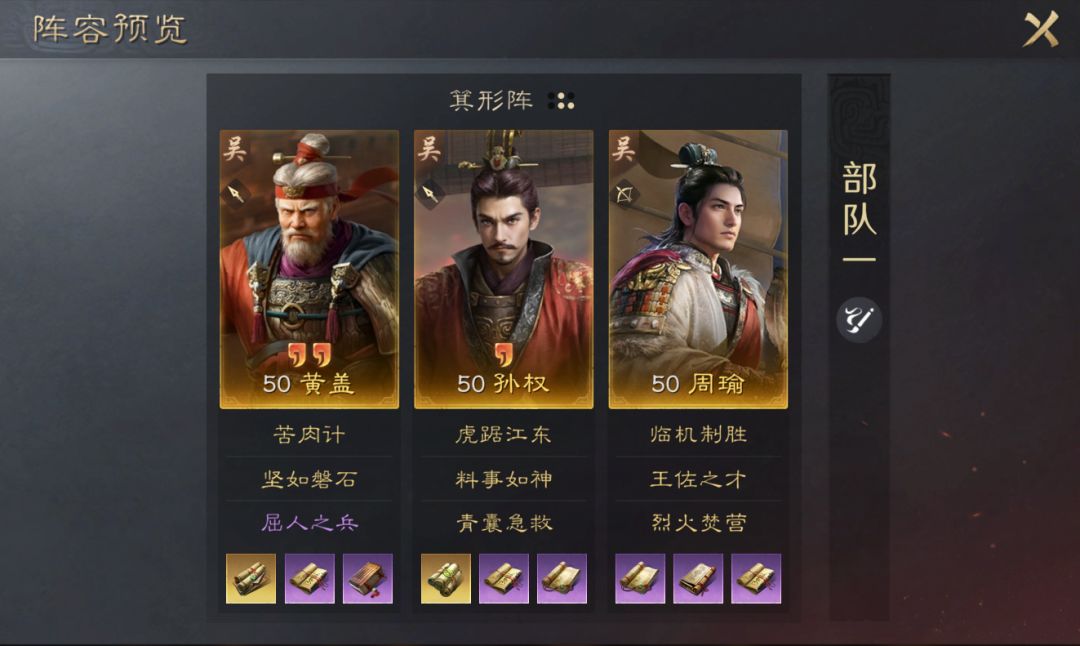Click 周瑜's middle purple book item
This screenshot has width=1080, height=646.
click(x=698, y=579)
